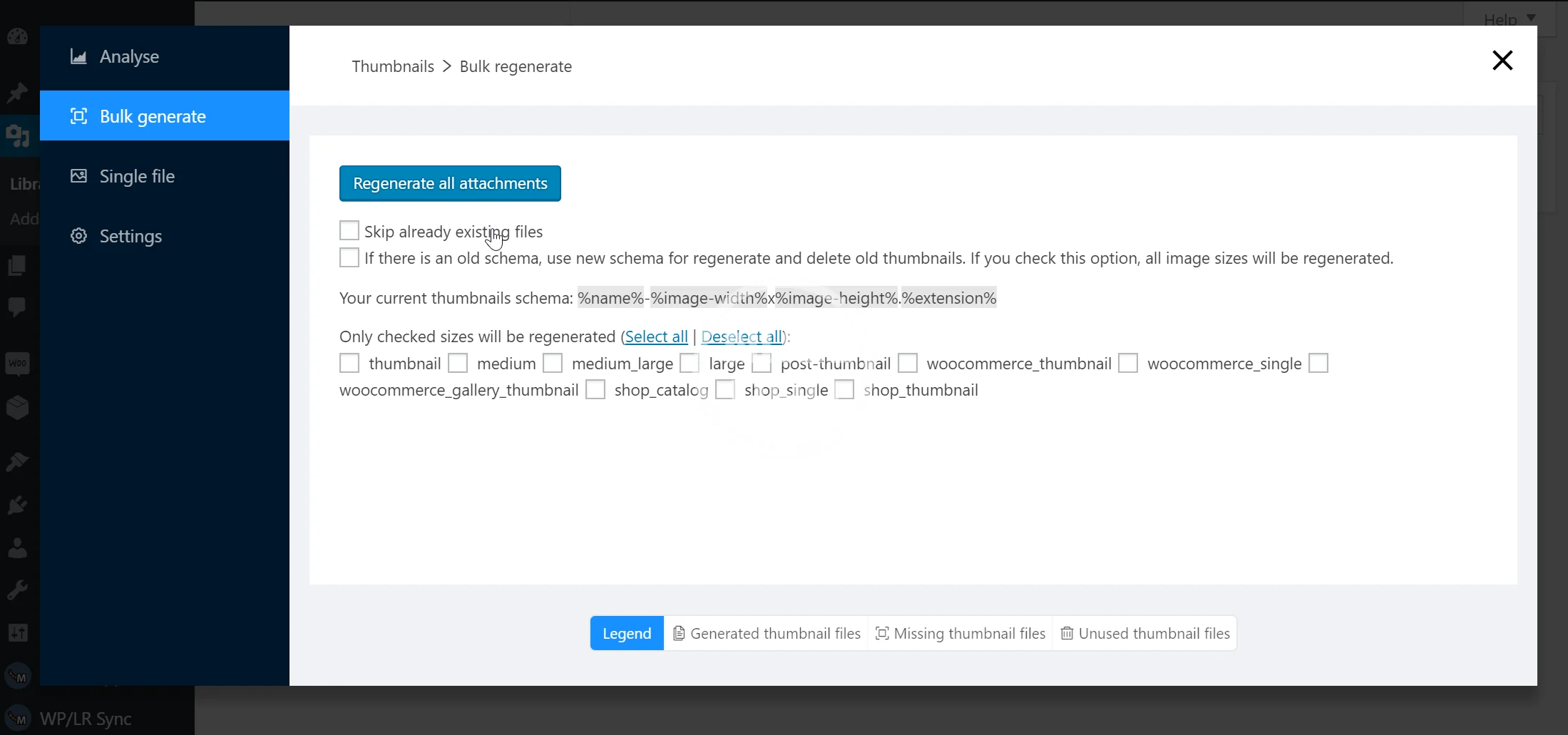Tick the medium_large size checkbox
This screenshot has width=1568, height=735.
tap(553, 364)
